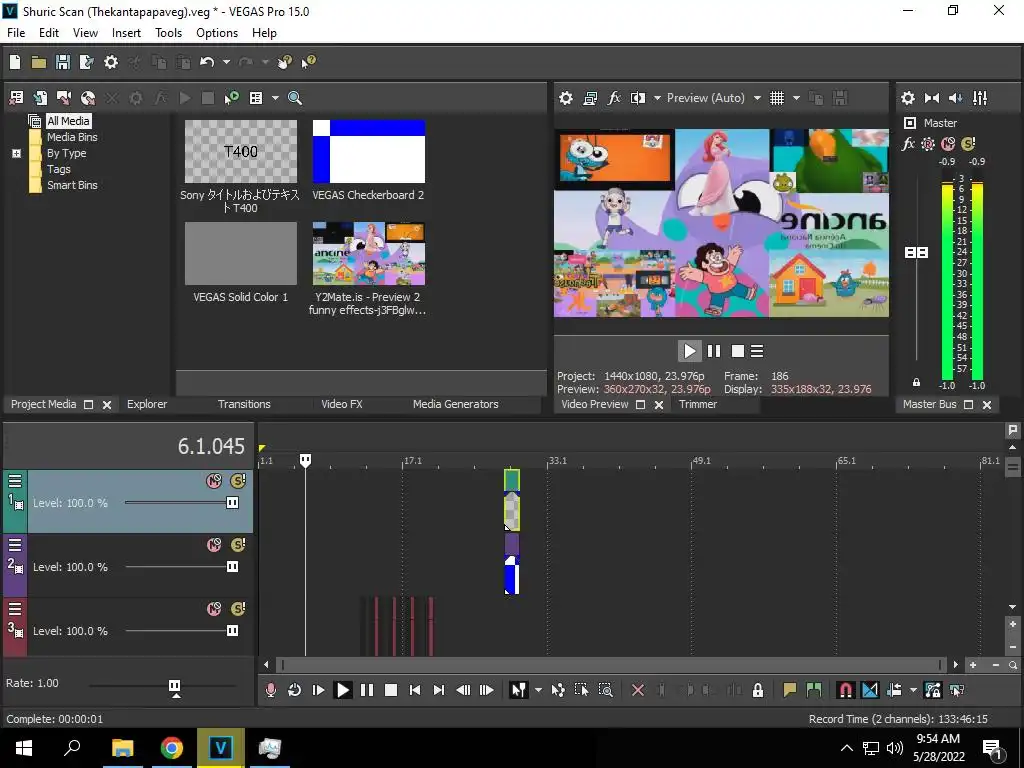This screenshot has width=1024, height=768.
Task: Solo video track 1
Action: [238, 481]
